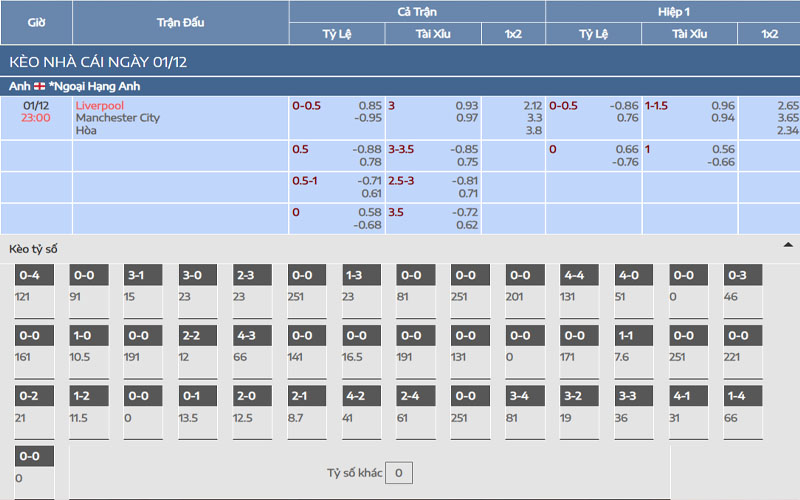The width and height of the screenshot is (800, 500).
Task: Click the 2.12 full-match 1x2 odds
Action: [532, 105]
